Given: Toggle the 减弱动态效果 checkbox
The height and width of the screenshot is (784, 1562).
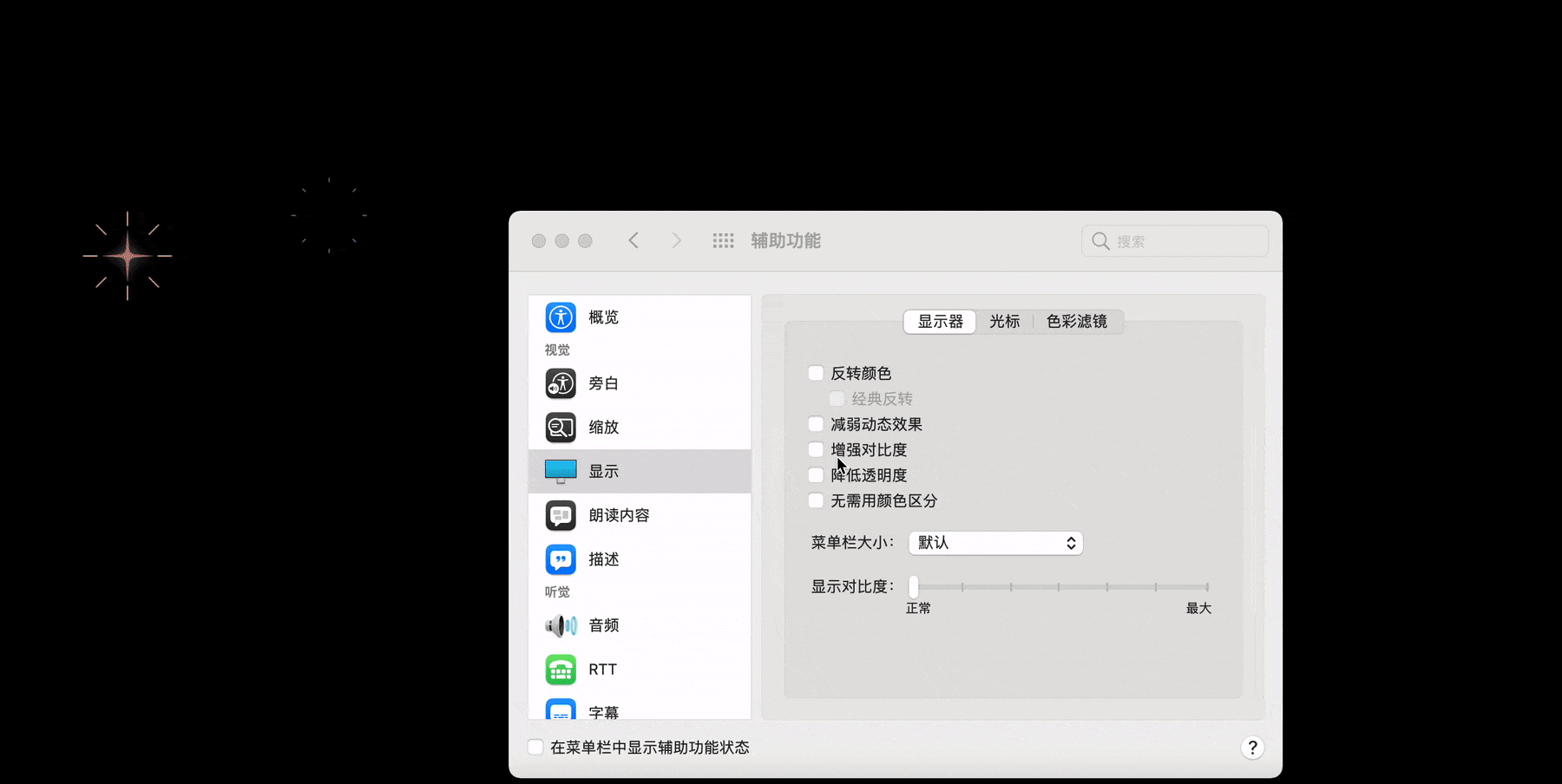Looking at the screenshot, I should pos(816,424).
